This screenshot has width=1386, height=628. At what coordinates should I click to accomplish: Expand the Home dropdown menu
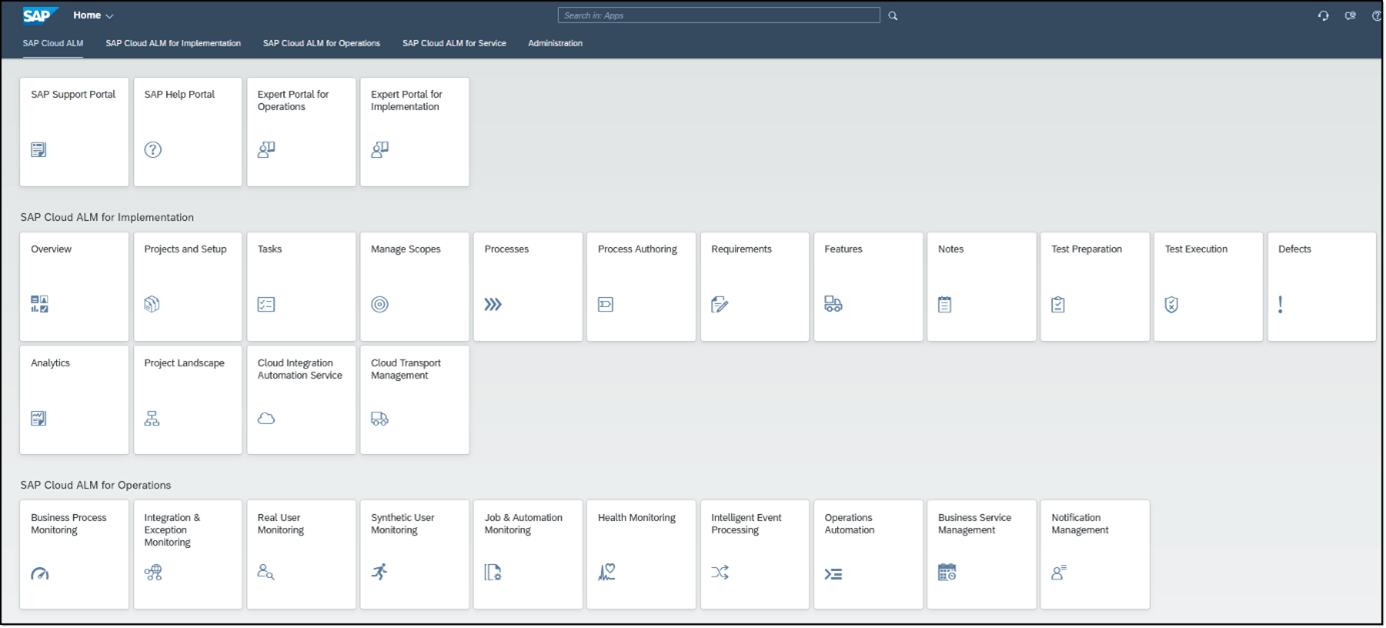(93, 15)
